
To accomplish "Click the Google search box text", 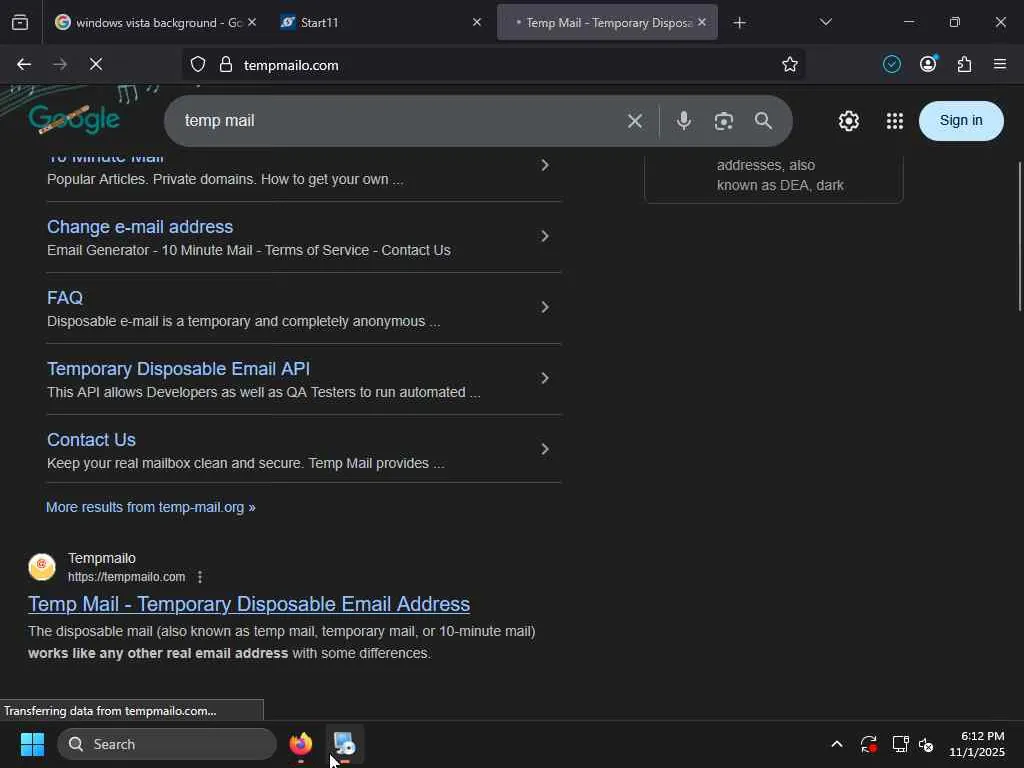I will tap(219, 121).
